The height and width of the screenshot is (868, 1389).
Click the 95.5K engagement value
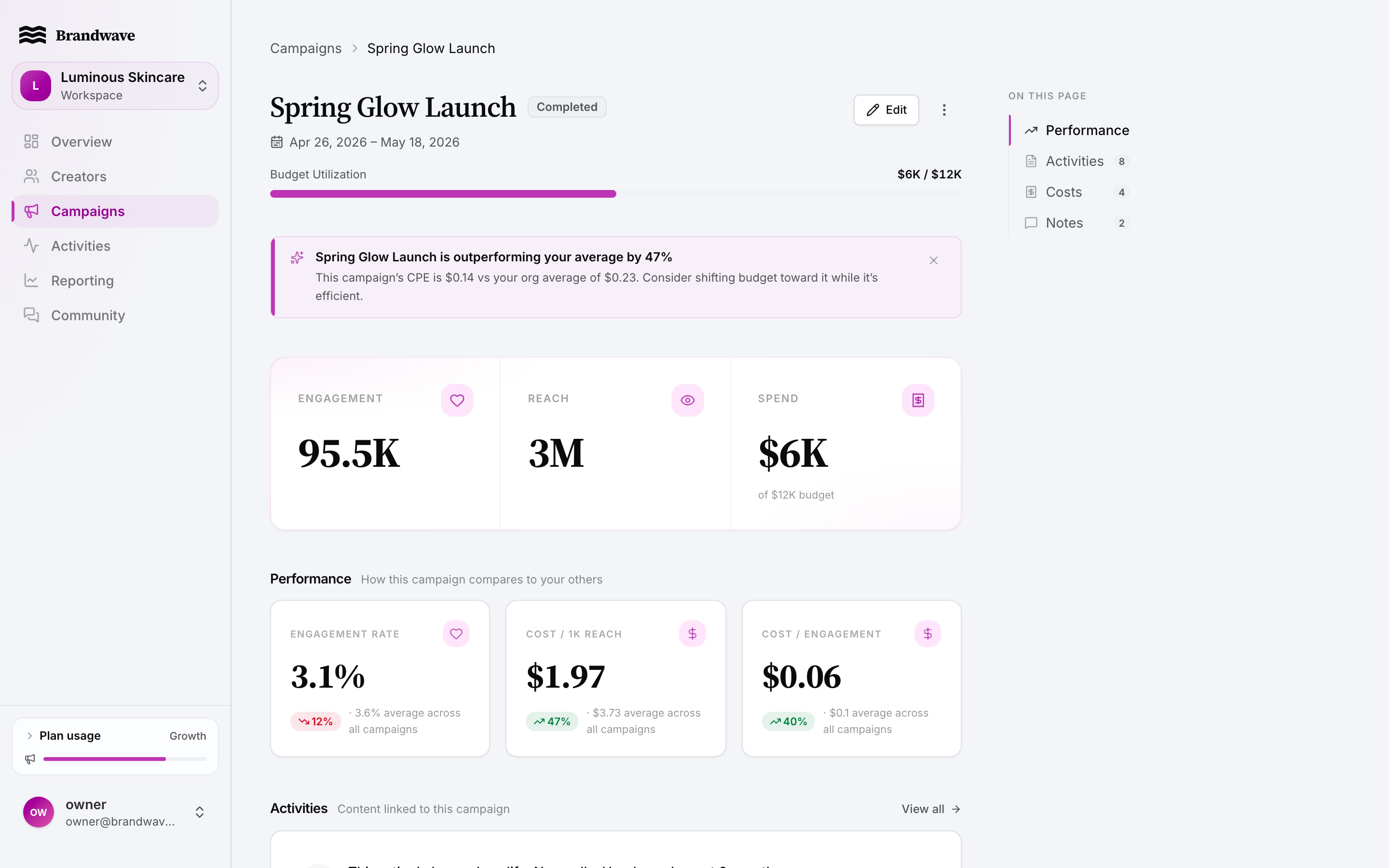pyautogui.click(x=349, y=453)
